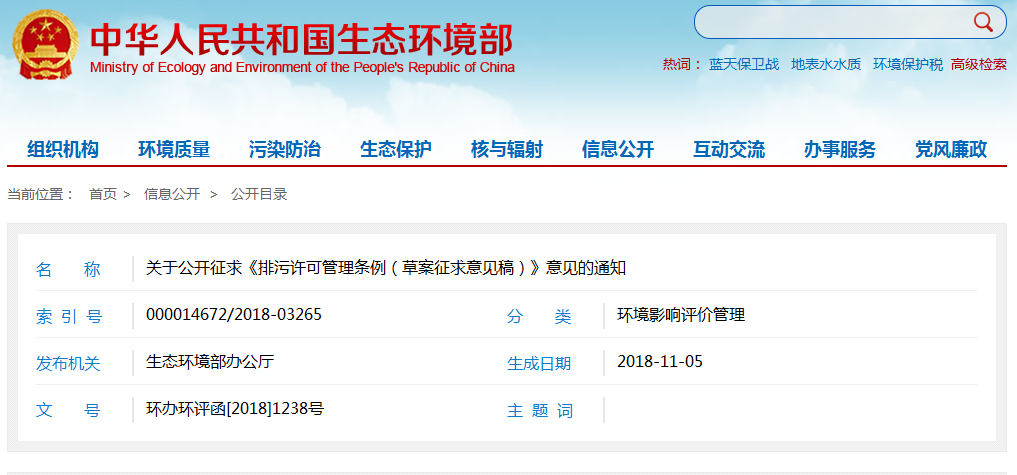The height and width of the screenshot is (475, 1017).
Task: Click the notice title about 排污许可管理条例
Action: coord(385,268)
